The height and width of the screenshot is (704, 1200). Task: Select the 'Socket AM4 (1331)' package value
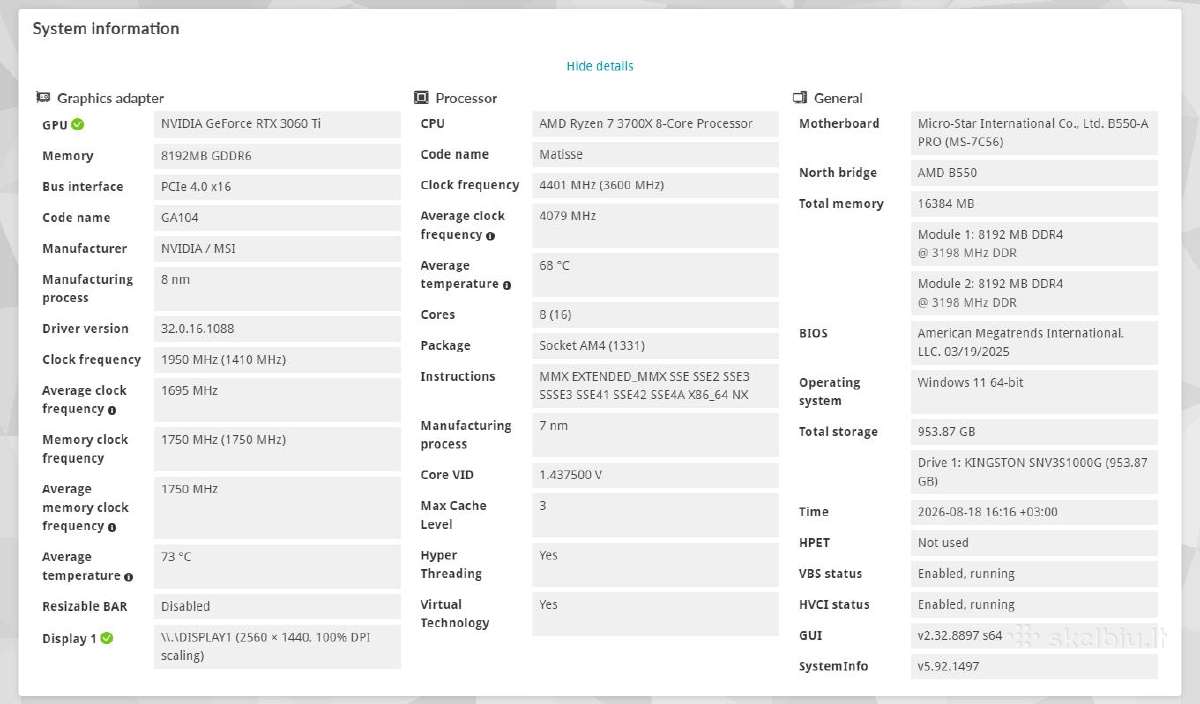coord(655,345)
